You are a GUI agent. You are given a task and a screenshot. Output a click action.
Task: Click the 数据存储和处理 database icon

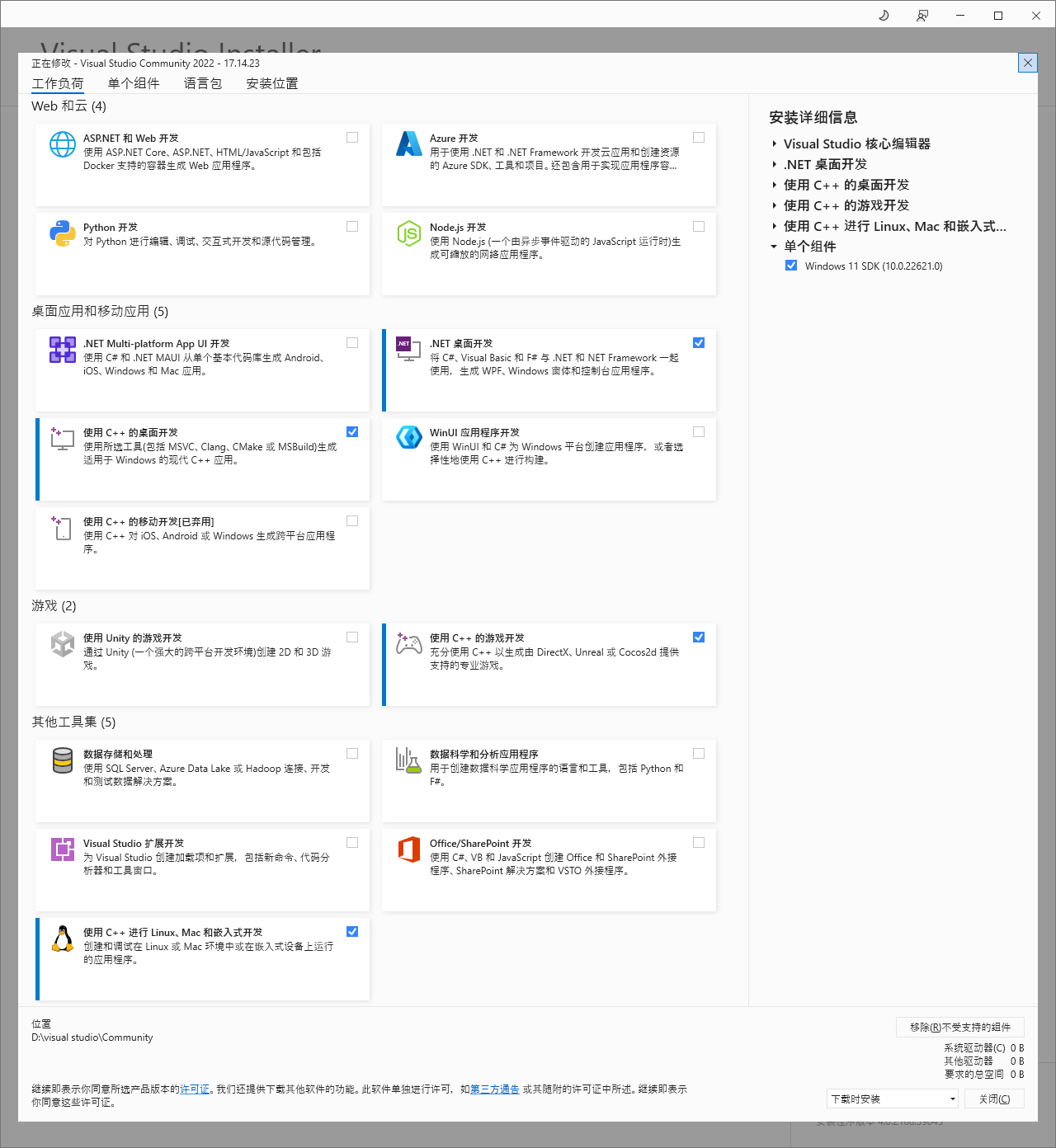[63, 760]
